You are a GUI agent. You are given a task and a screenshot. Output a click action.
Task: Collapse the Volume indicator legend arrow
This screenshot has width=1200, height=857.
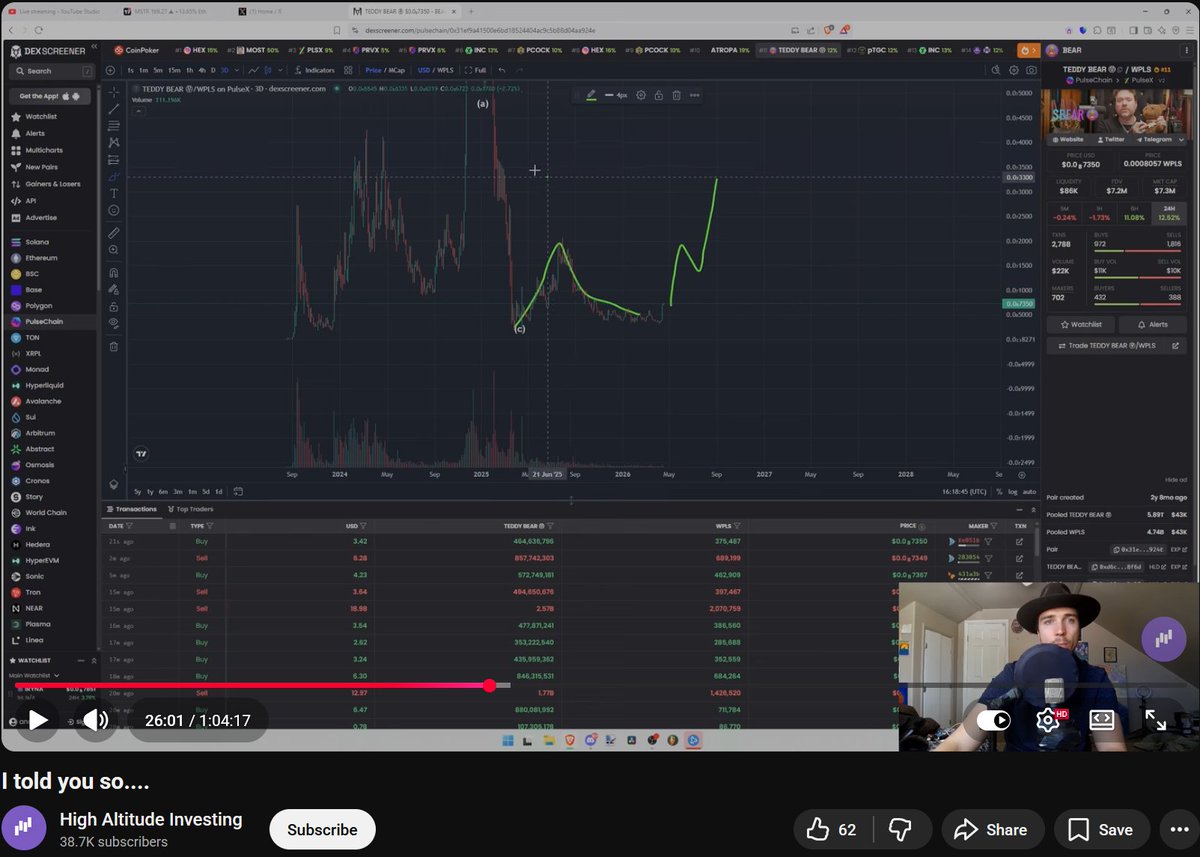coord(139,110)
